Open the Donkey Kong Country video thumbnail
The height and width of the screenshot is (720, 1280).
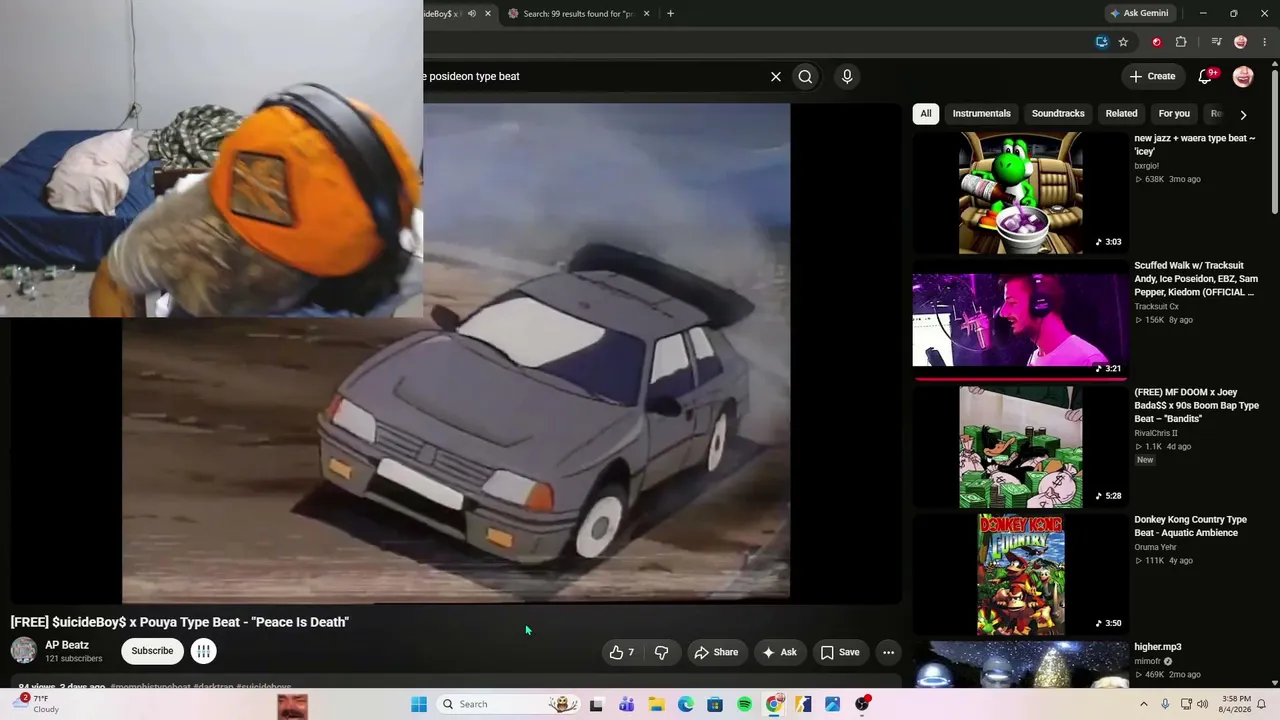[x=1020, y=575]
